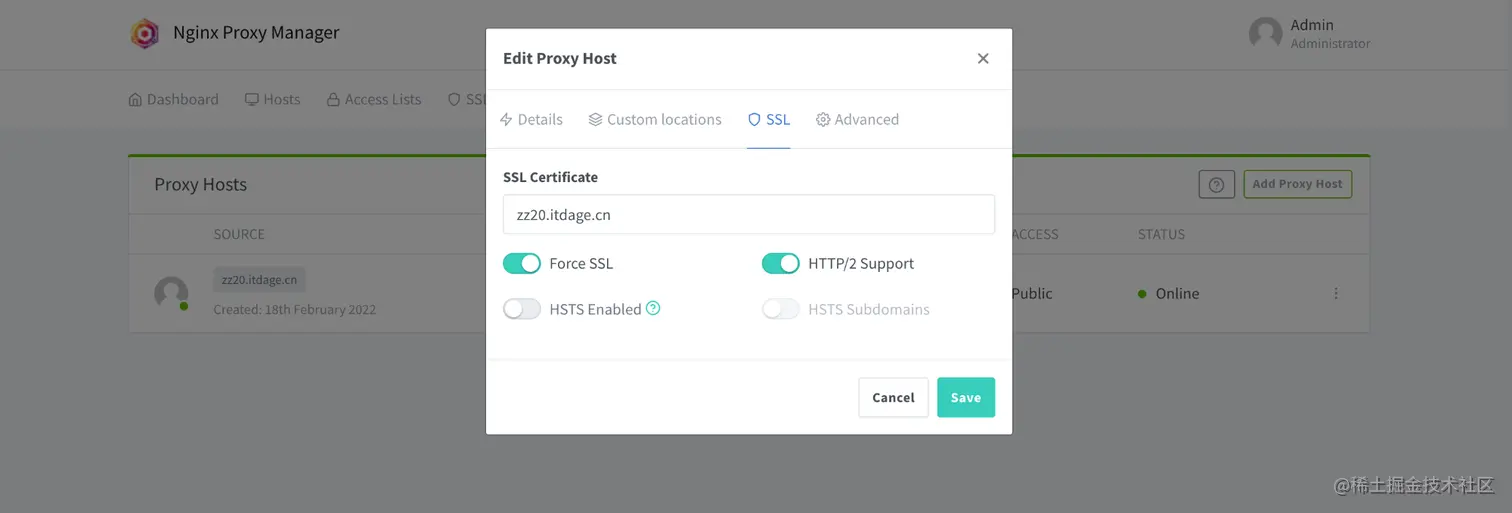This screenshot has height=513, width=1512.
Task: Click the zz20.itdage.cn source tag
Action: (x=259, y=280)
